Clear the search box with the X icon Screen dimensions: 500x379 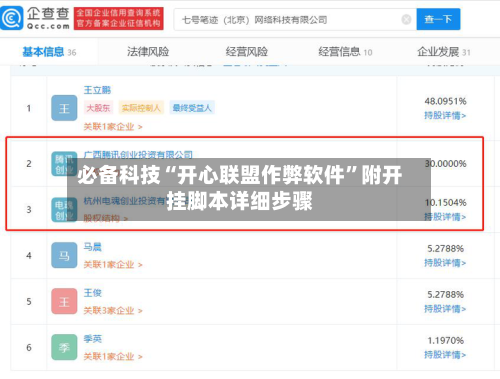[406, 20]
